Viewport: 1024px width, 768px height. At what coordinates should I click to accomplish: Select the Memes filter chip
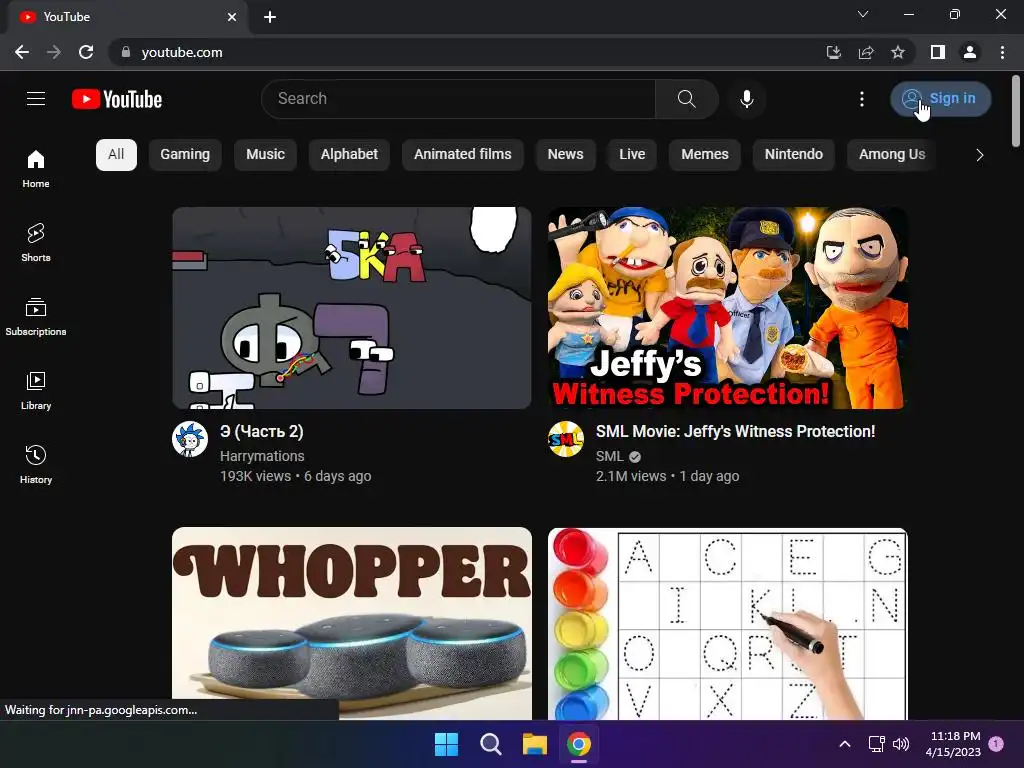[705, 155]
